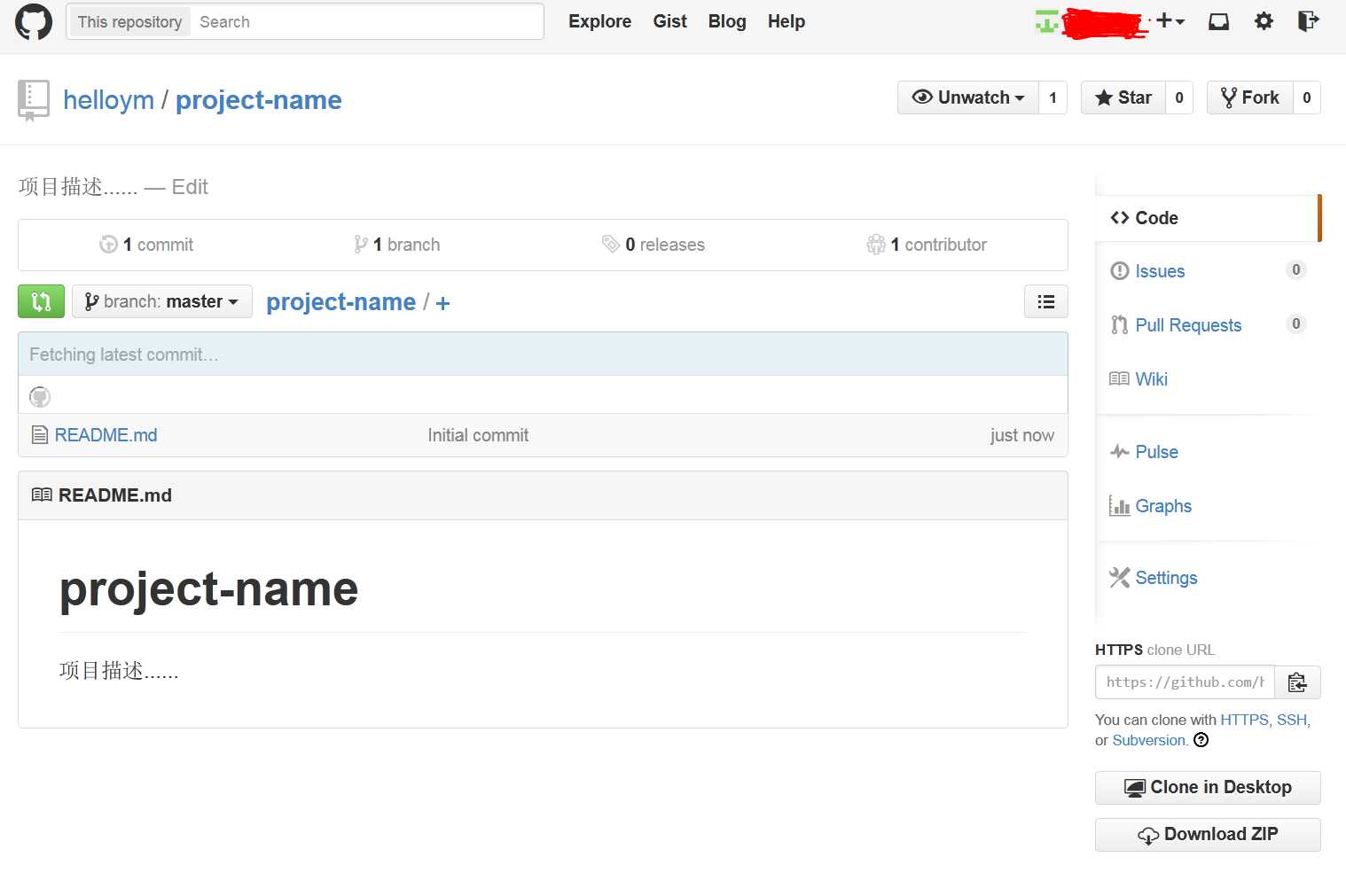Star the project-name repository
1346x896 pixels.
(x=1123, y=97)
